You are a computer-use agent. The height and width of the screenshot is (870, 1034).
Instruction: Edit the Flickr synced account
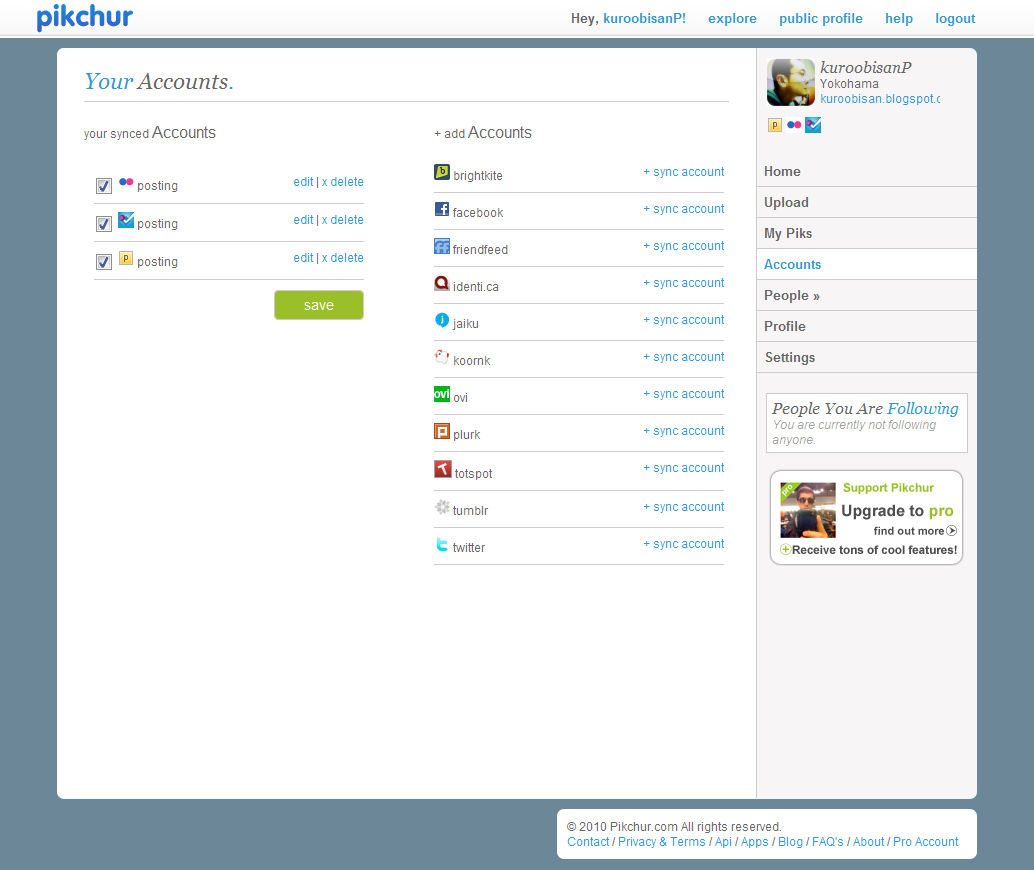303,182
